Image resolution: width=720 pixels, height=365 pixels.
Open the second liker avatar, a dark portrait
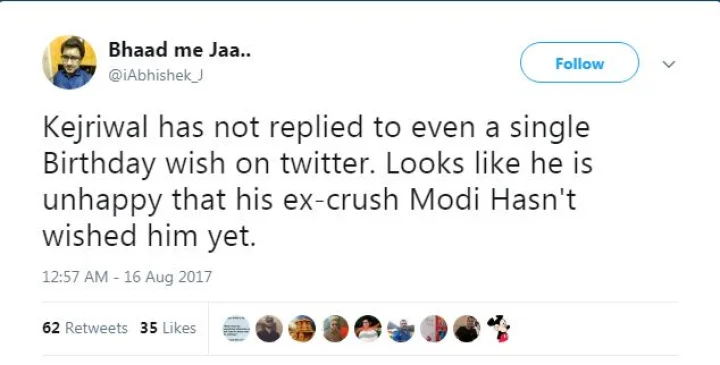pos(269,328)
